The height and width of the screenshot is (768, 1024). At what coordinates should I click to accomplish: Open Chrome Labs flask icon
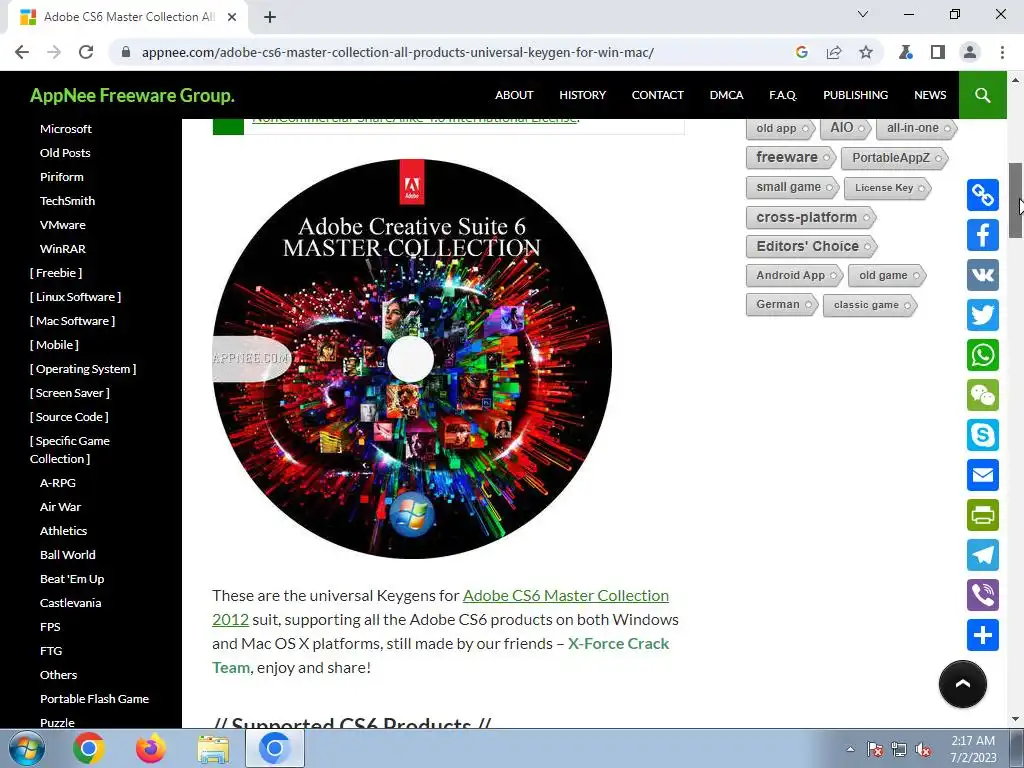pos(906,52)
